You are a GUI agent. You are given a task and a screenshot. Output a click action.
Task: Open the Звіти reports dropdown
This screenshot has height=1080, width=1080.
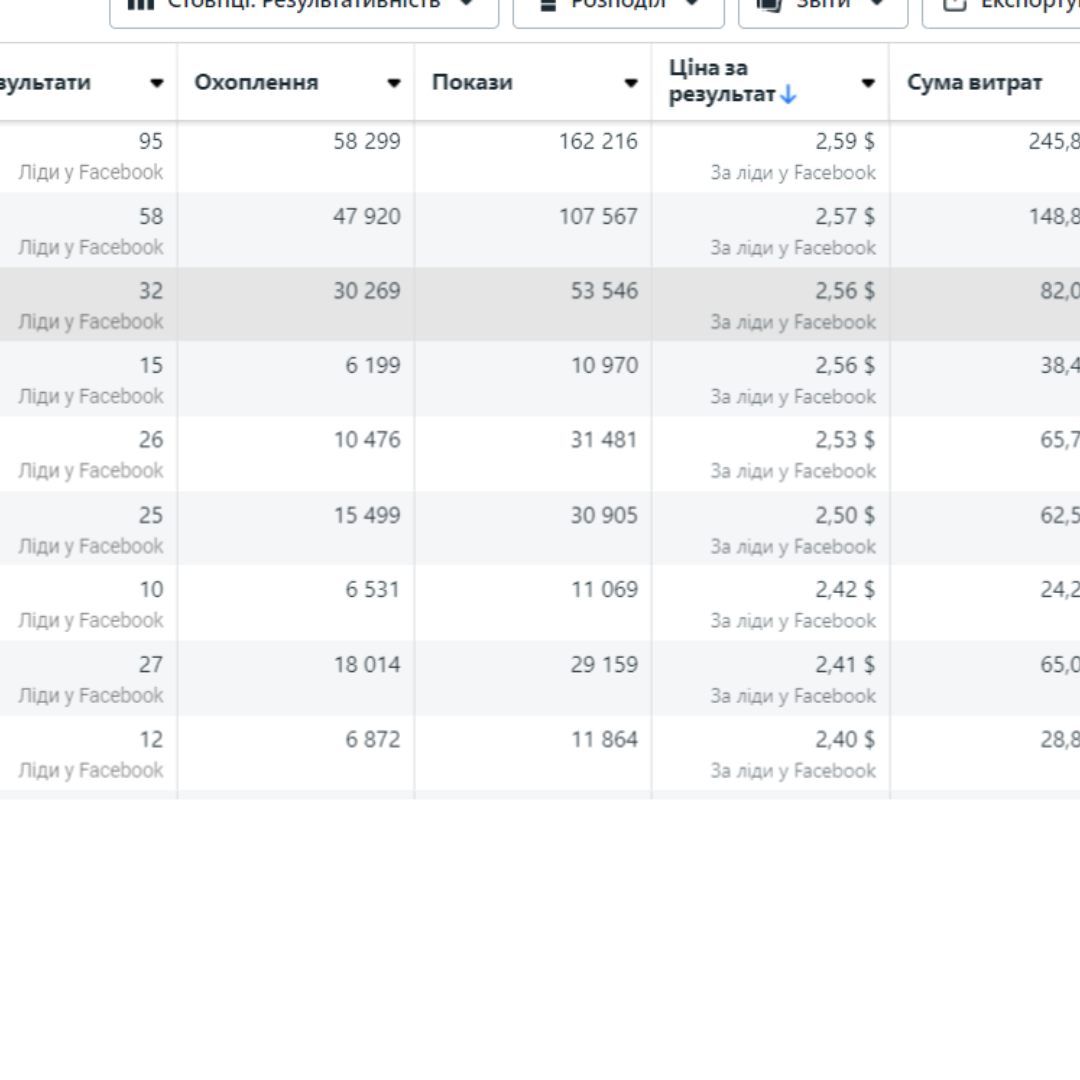click(822, 7)
